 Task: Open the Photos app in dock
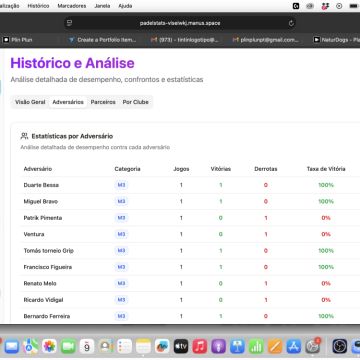click(49, 347)
